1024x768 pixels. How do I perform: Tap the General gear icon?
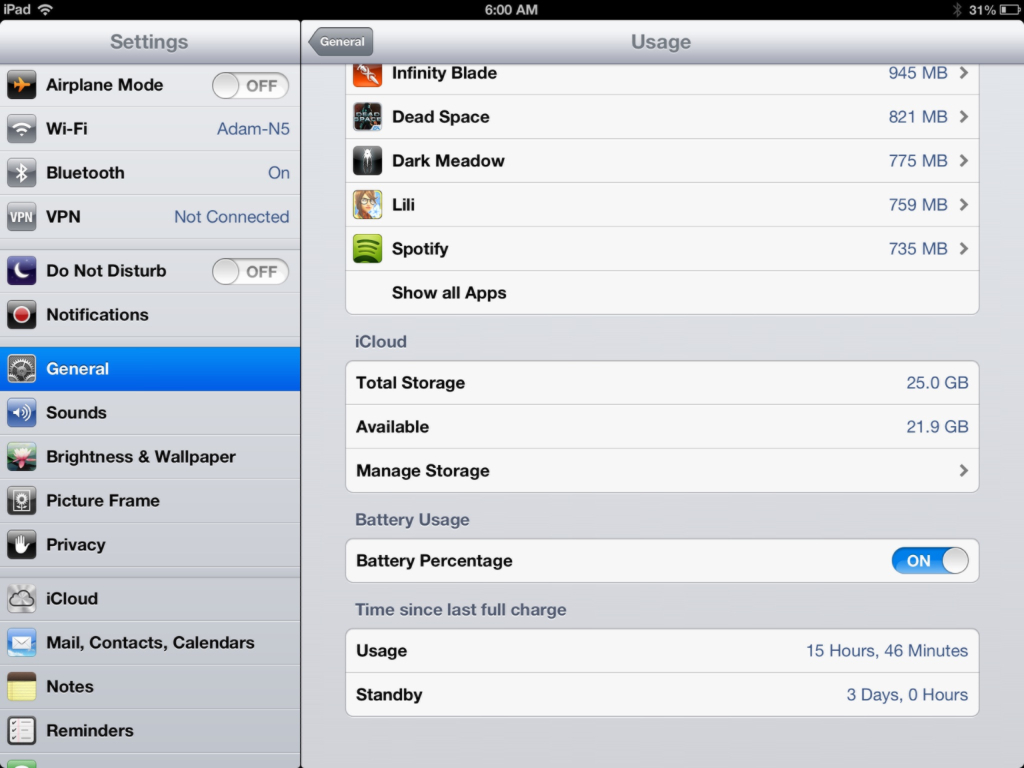pyautogui.click(x=22, y=369)
